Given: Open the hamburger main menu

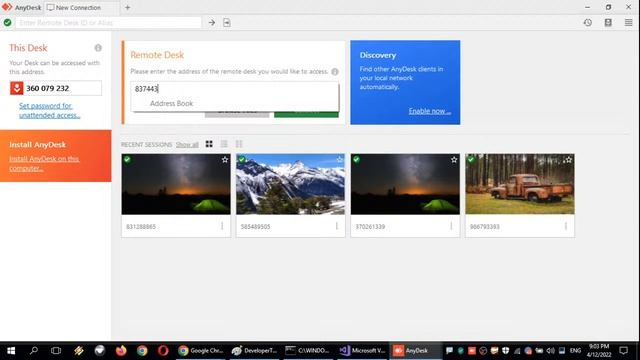Looking at the screenshot, I should click(629, 22).
